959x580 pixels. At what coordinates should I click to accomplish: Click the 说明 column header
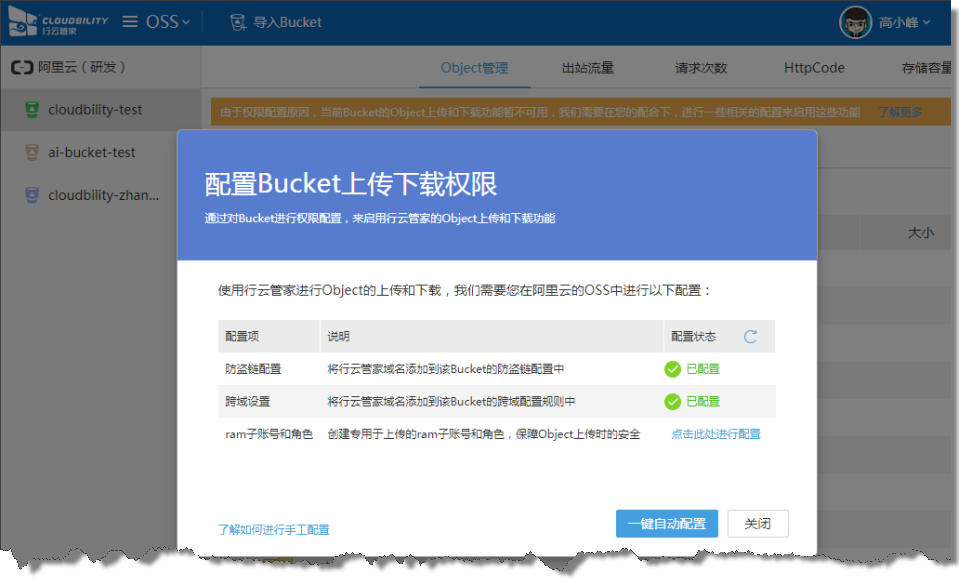338,336
